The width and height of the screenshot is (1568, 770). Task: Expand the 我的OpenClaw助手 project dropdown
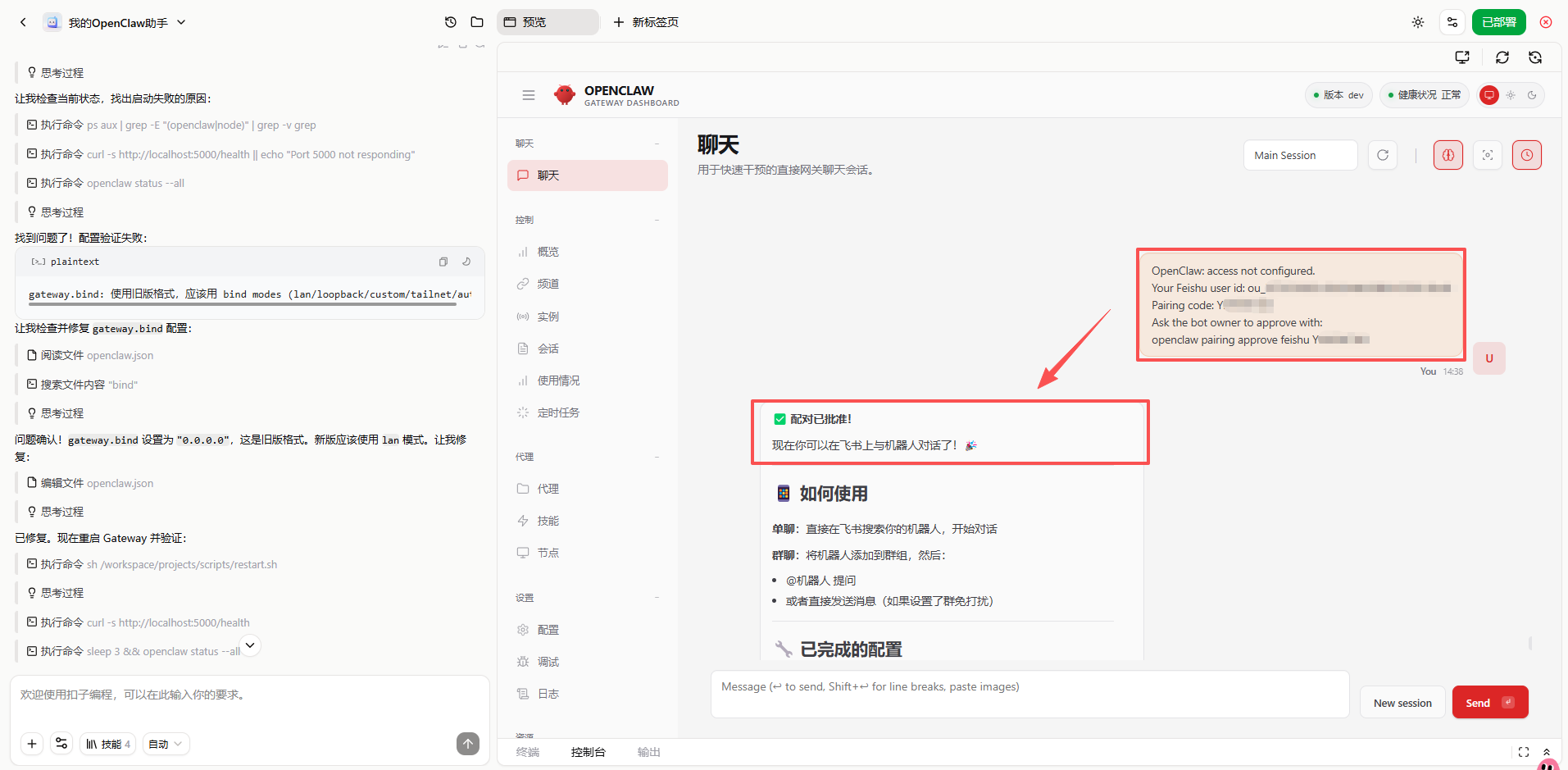click(x=181, y=22)
